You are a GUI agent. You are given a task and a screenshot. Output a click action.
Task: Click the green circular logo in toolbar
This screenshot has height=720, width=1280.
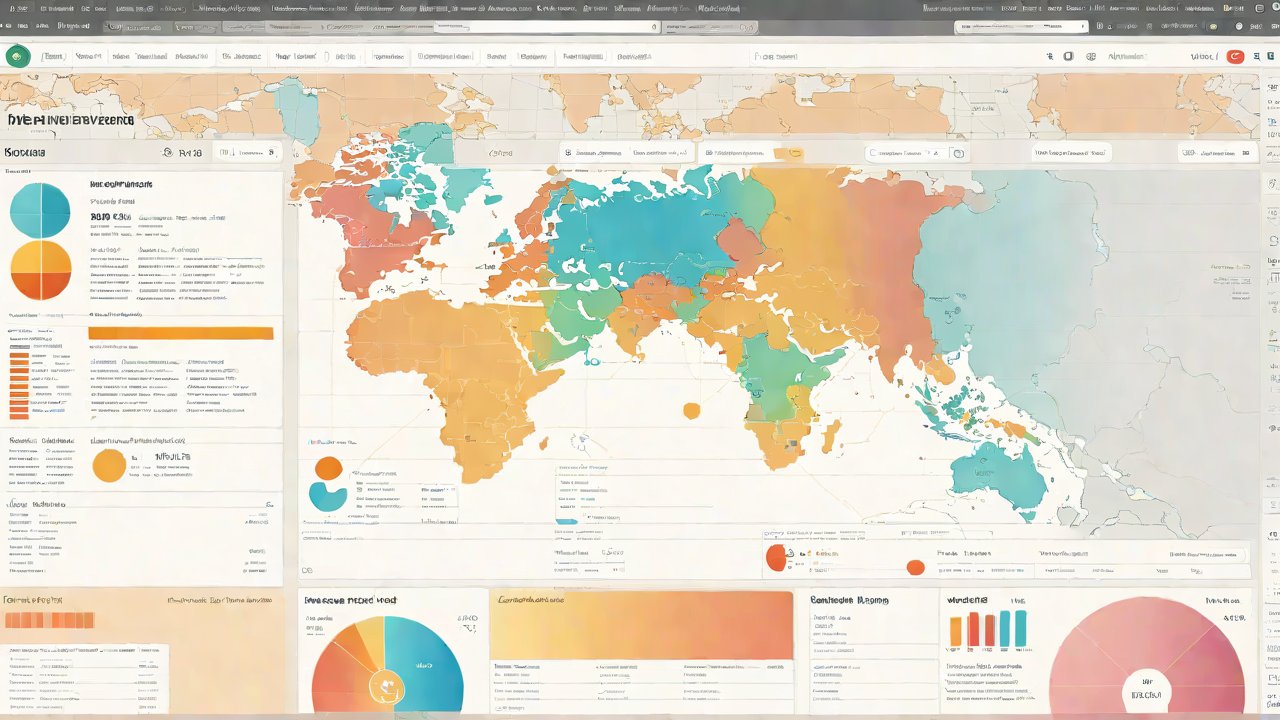18,57
